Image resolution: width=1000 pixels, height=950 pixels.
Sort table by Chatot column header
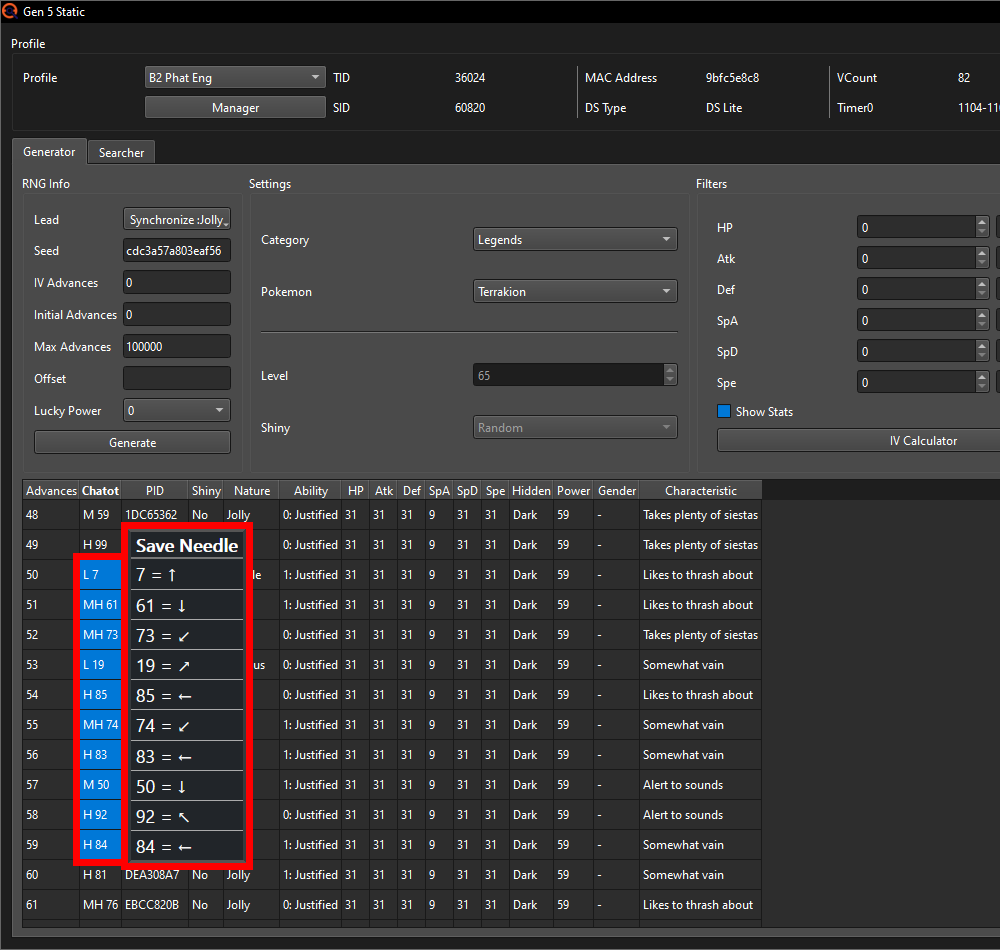[100, 491]
